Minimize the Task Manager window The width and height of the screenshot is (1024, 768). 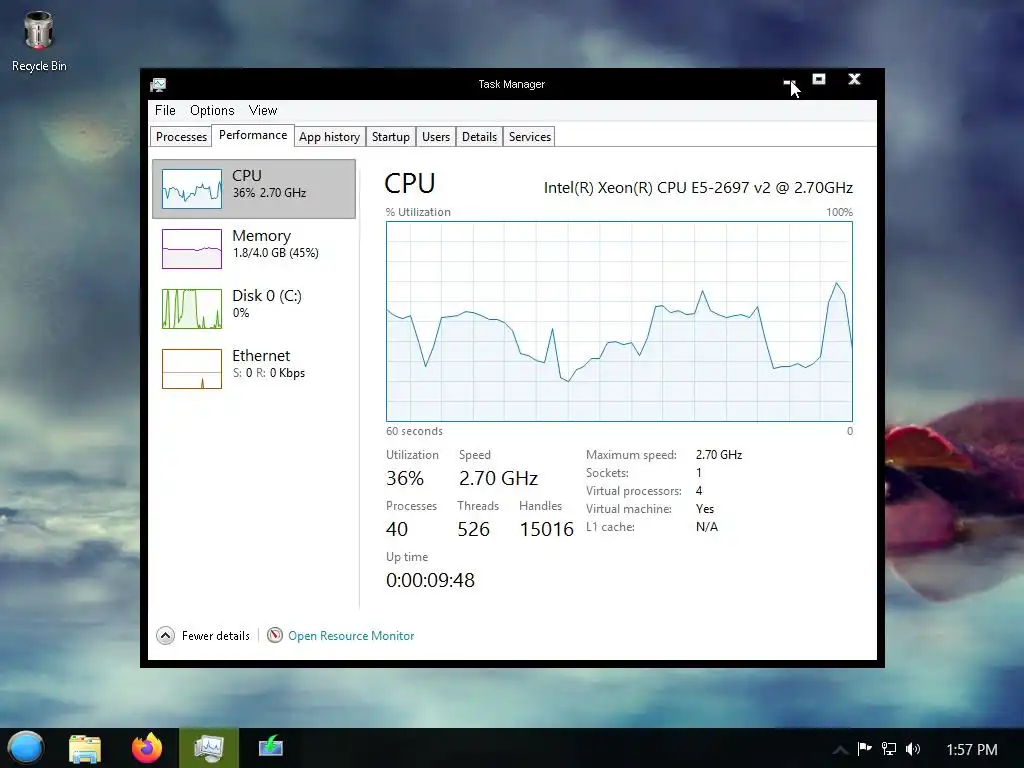(789, 83)
